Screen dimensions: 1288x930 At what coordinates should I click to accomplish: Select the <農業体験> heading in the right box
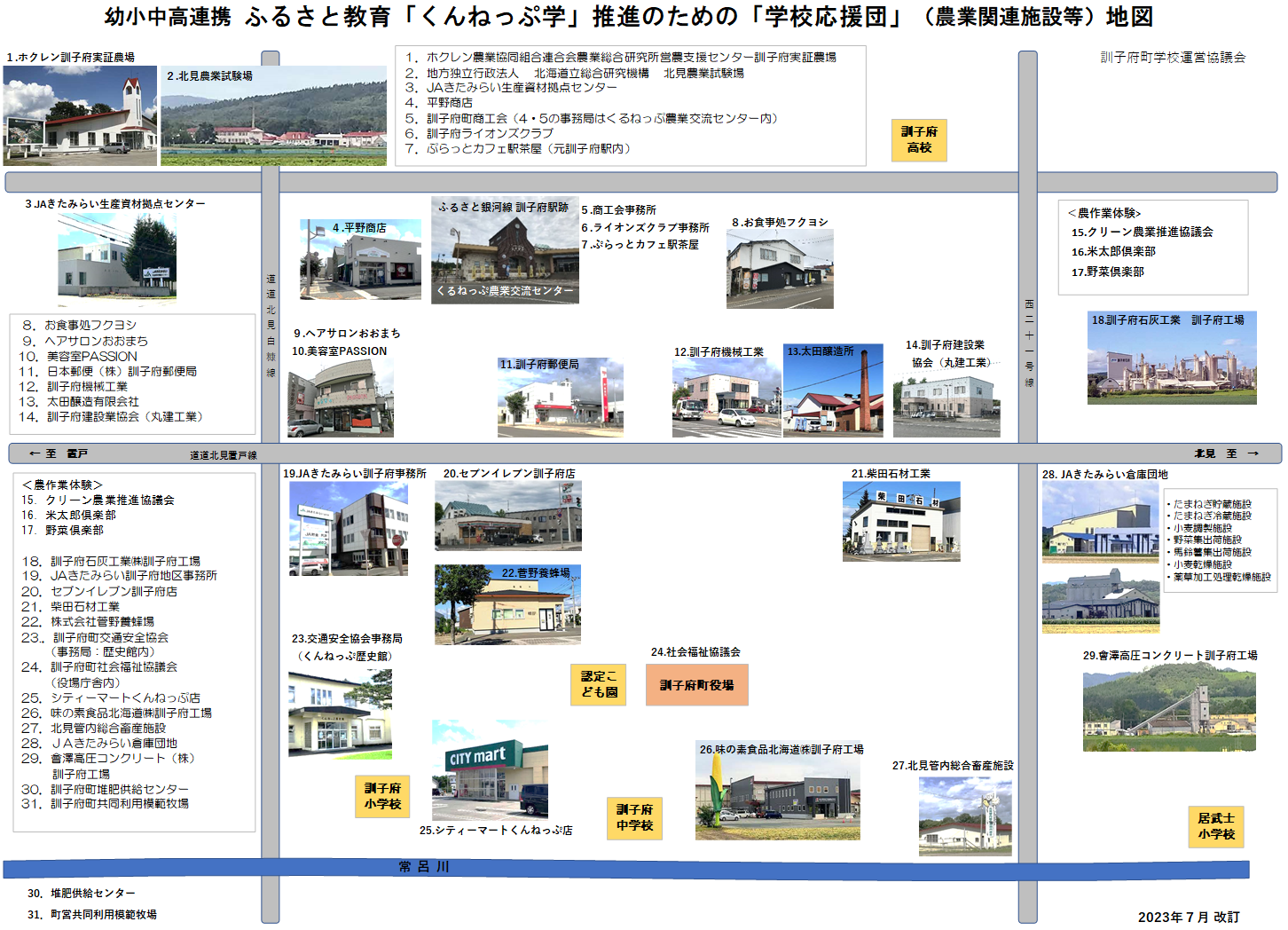[1104, 214]
